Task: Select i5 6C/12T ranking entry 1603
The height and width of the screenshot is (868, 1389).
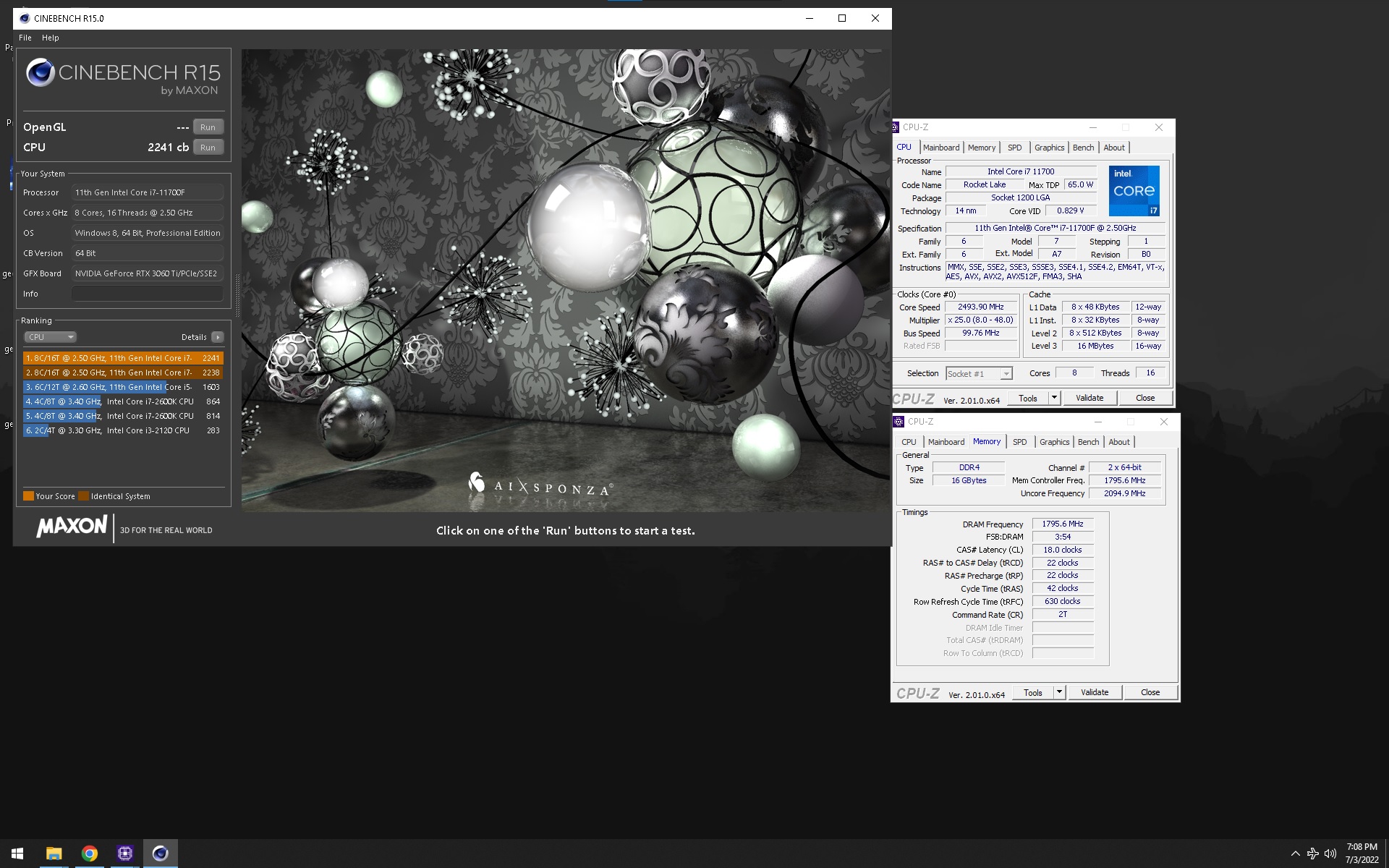Action: (x=123, y=387)
